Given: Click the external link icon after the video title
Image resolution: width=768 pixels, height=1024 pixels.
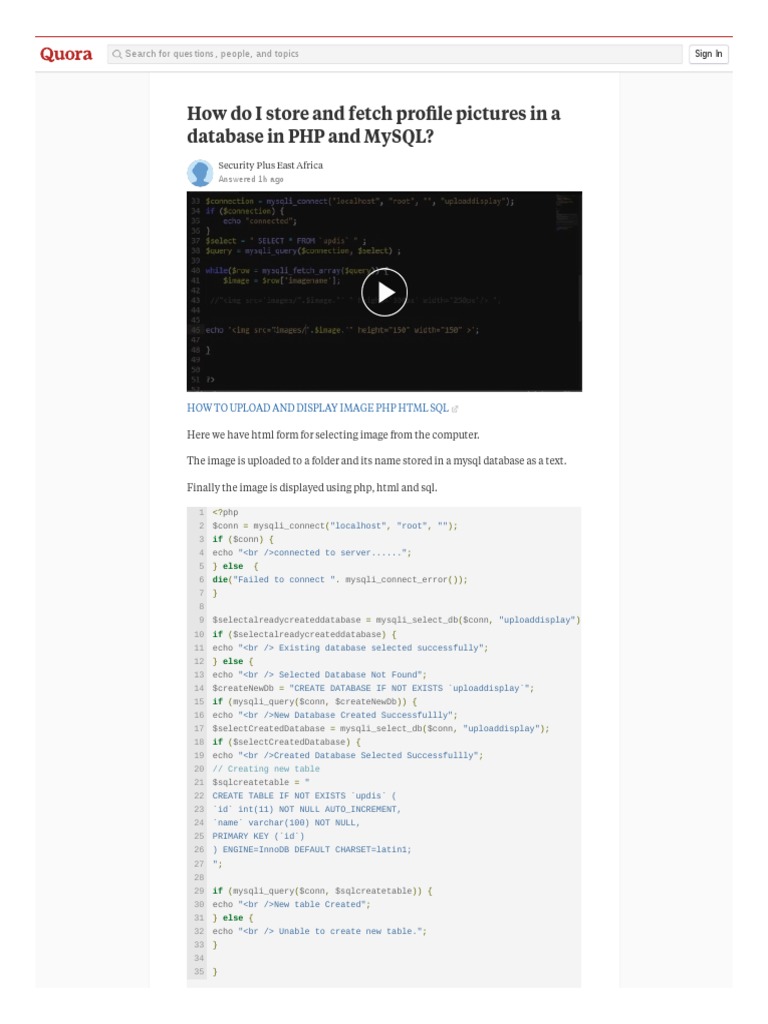Looking at the screenshot, I should (x=455, y=409).
